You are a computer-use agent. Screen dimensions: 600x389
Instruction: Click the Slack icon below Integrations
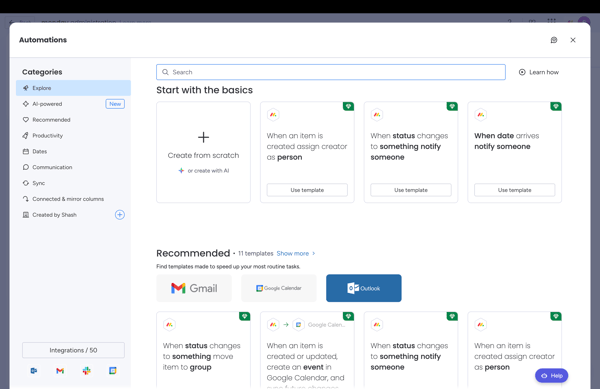[86, 371]
